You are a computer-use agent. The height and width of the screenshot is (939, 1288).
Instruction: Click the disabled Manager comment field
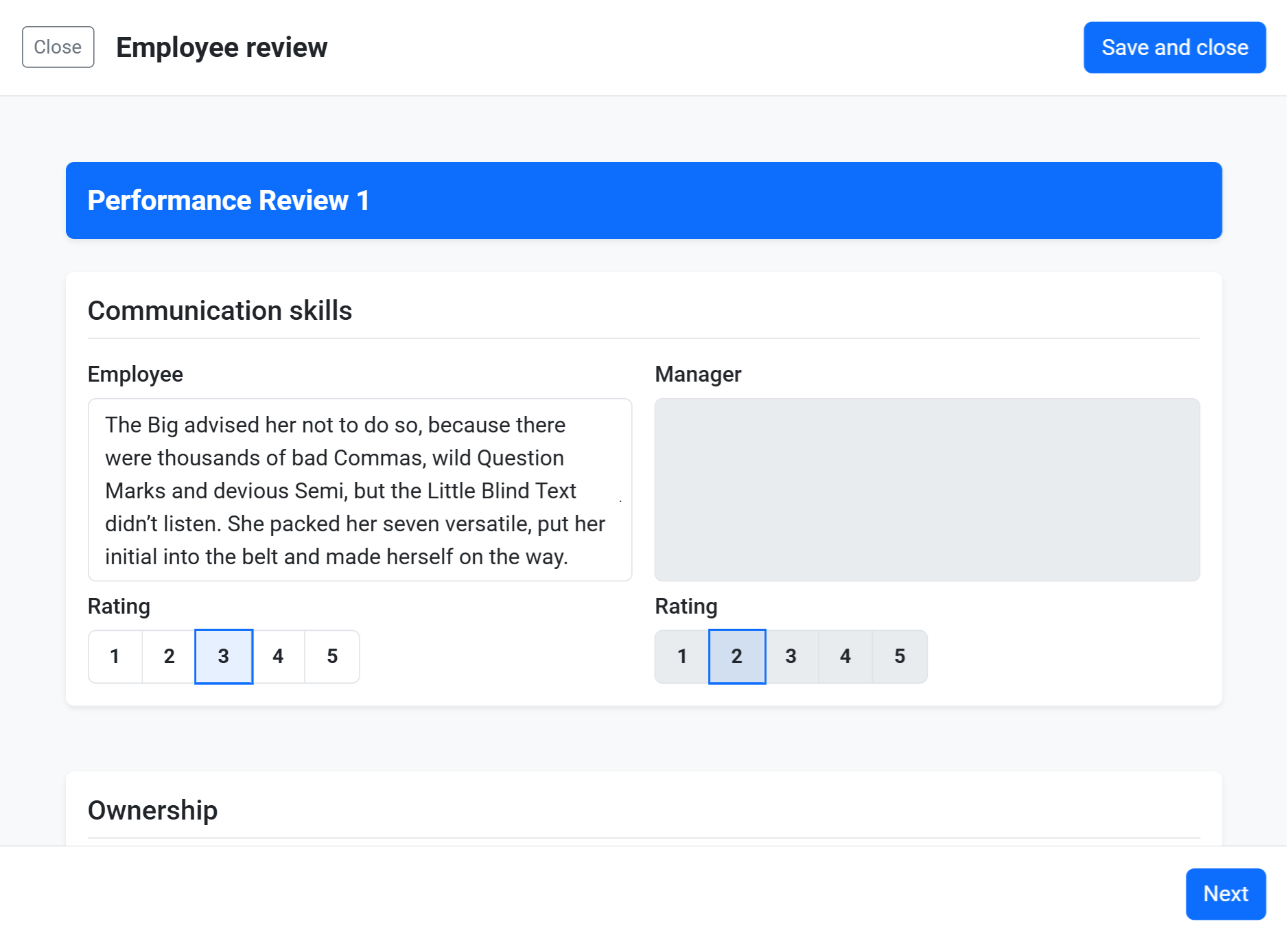pos(926,490)
